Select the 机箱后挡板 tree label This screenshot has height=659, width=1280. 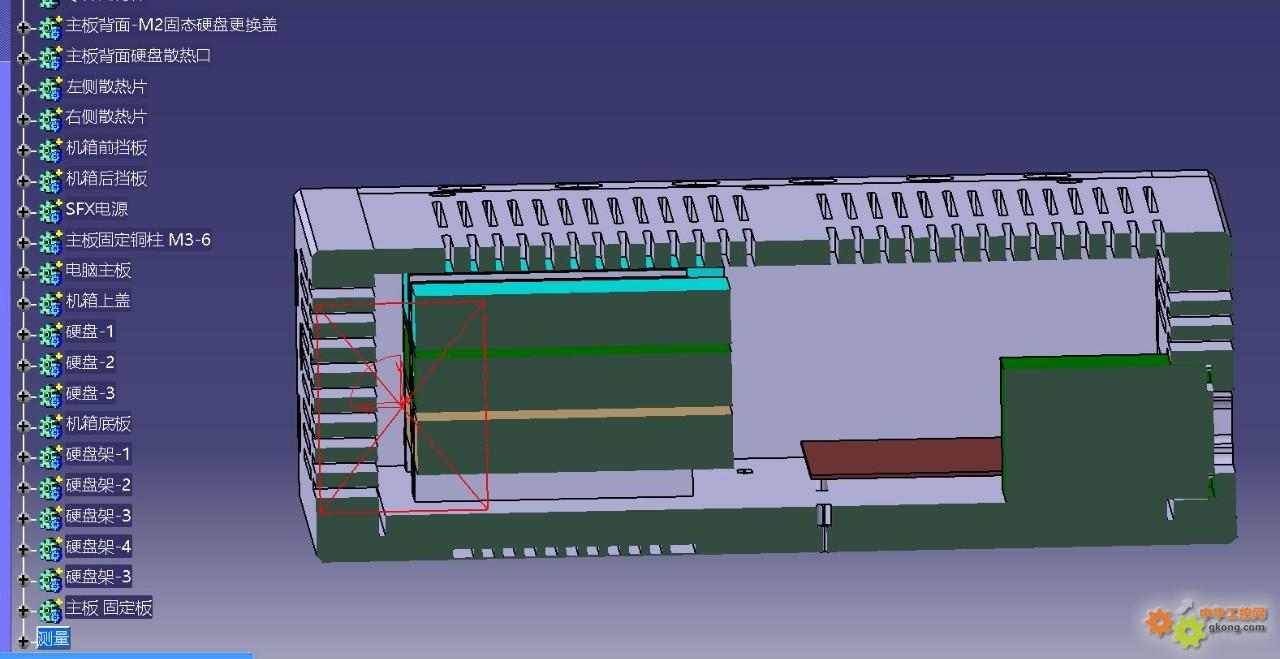106,178
